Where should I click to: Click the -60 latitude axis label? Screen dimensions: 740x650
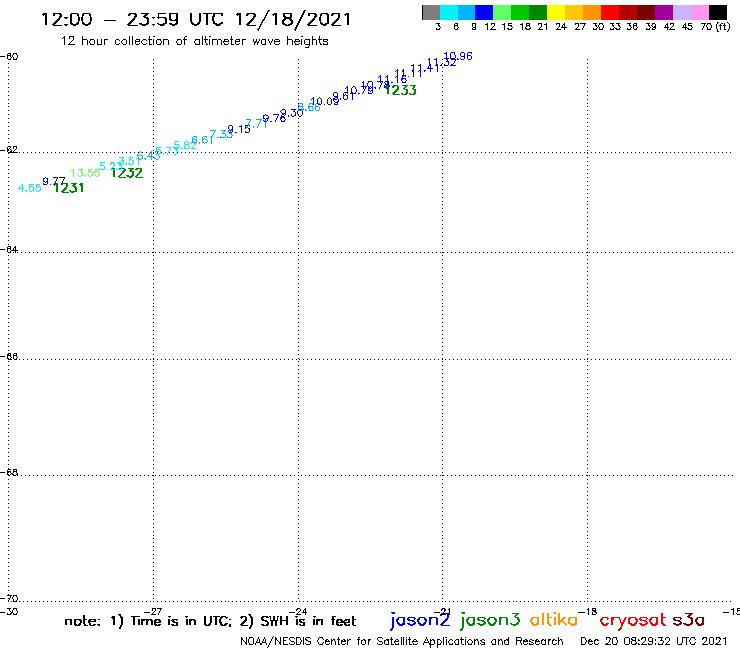pyautogui.click(x=9, y=57)
